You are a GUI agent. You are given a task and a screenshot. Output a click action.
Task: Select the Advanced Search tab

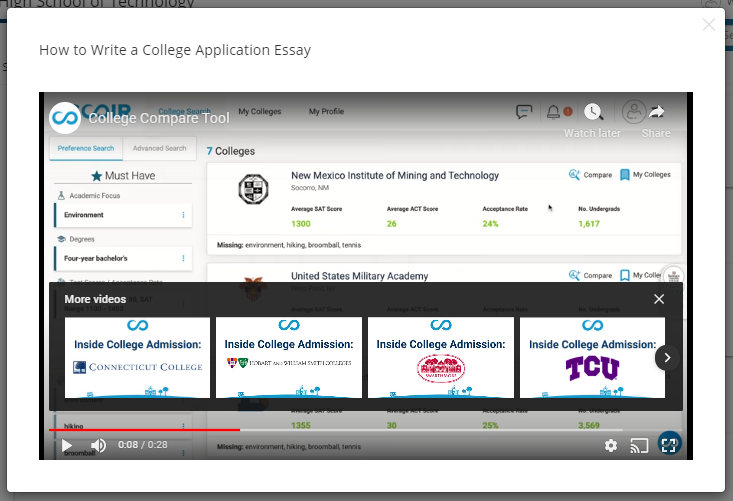pyautogui.click(x=159, y=148)
